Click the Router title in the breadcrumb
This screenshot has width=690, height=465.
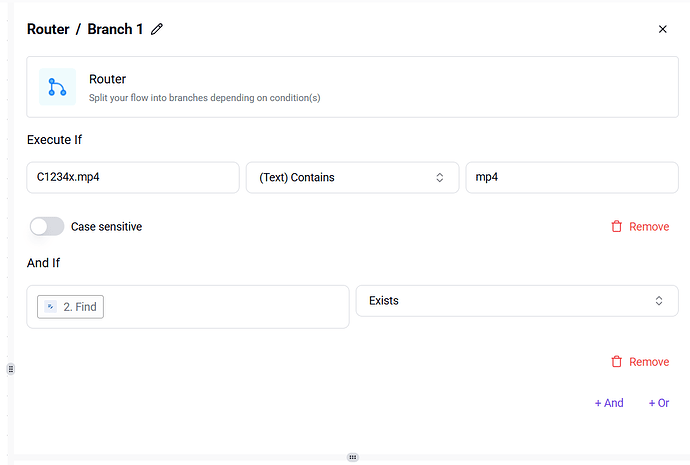pos(48,29)
